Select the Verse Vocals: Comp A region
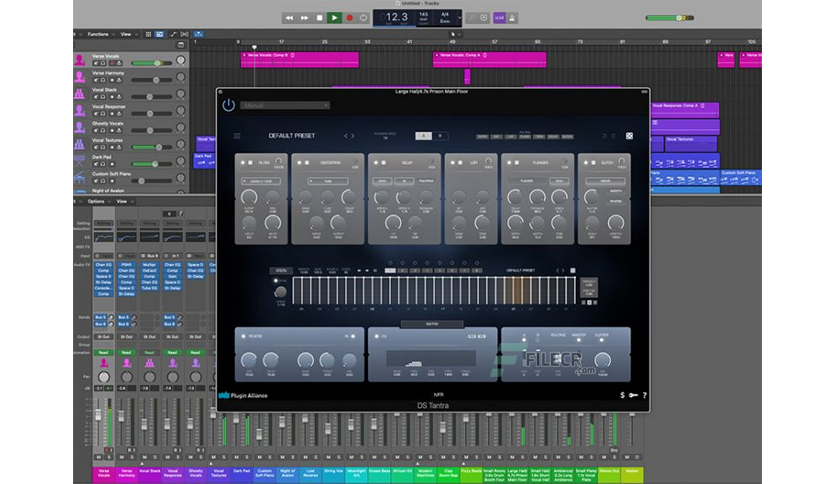This screenshot has height=484, width=836. coord(489,59)
